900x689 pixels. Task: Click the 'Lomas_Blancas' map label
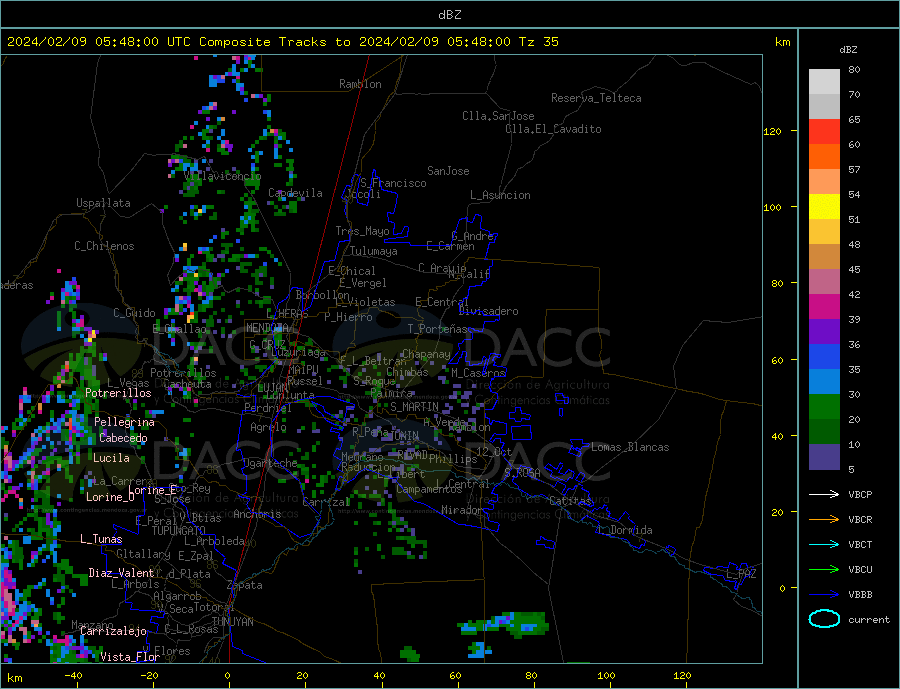(x=630, y=447)
